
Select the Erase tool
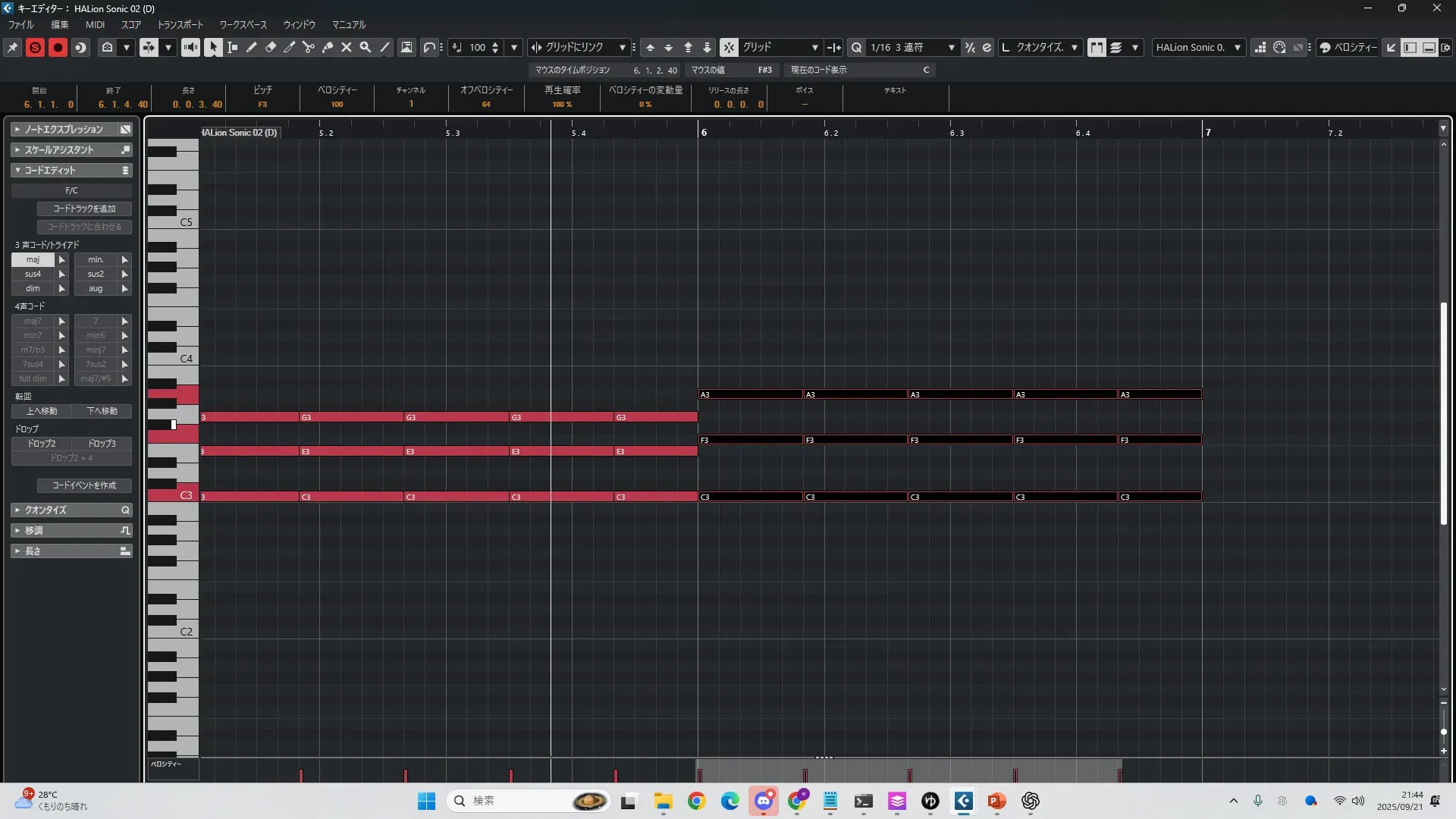pos(271,47)
